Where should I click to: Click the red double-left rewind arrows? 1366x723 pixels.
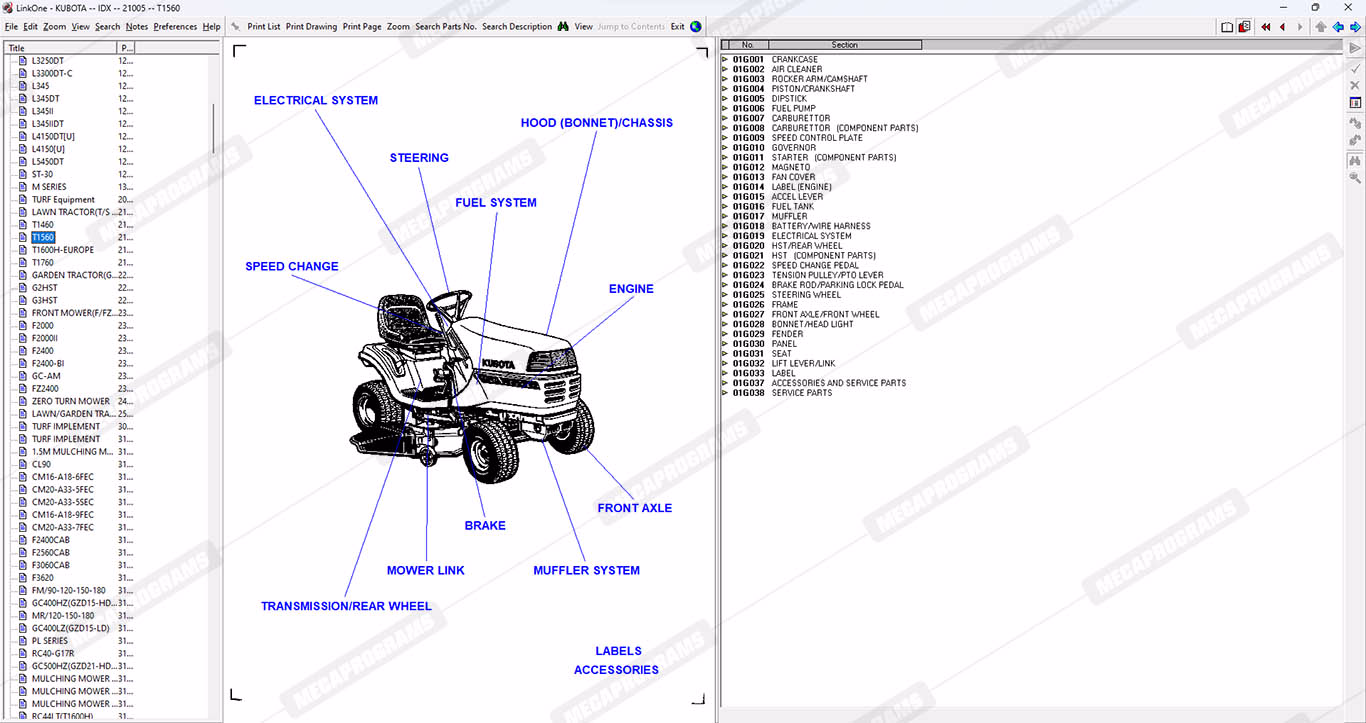[x=1265, y=27]
